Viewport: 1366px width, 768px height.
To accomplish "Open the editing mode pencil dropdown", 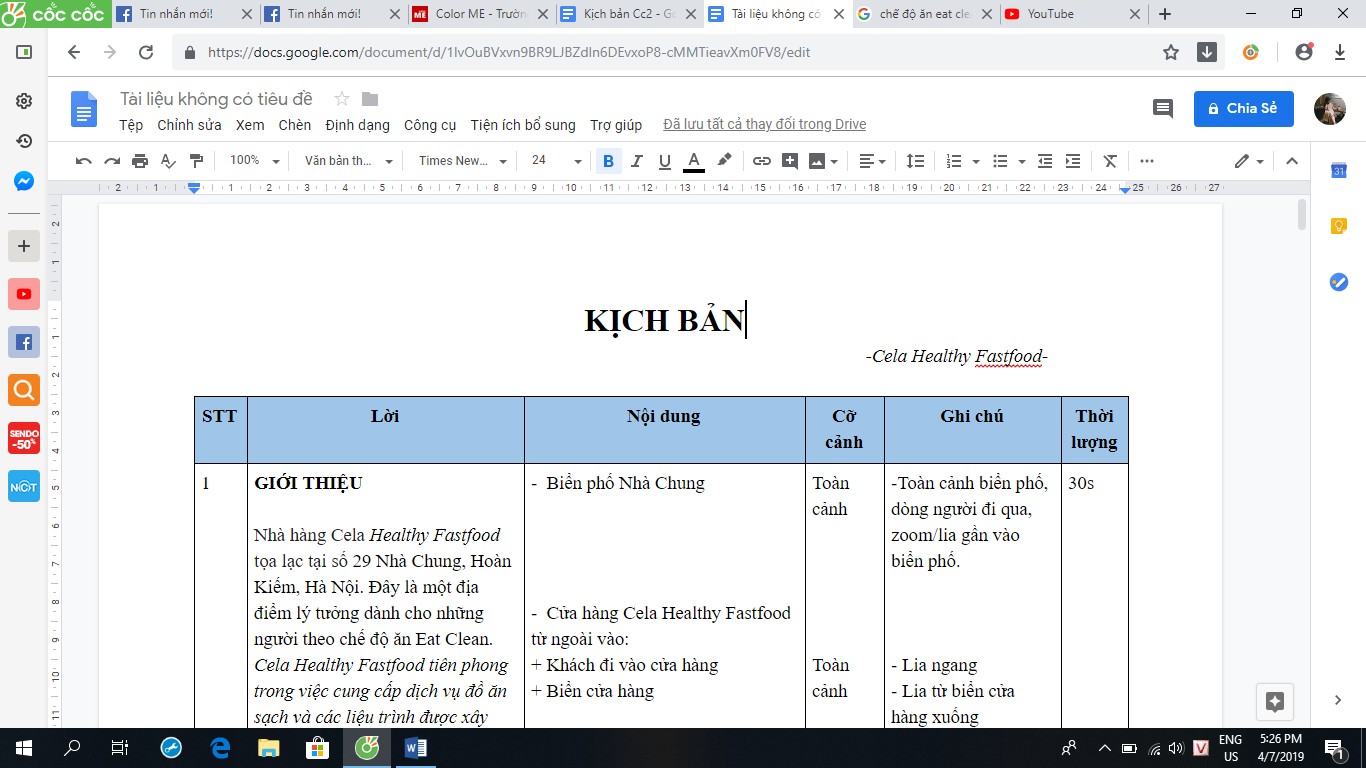I will coord(1248,161).
